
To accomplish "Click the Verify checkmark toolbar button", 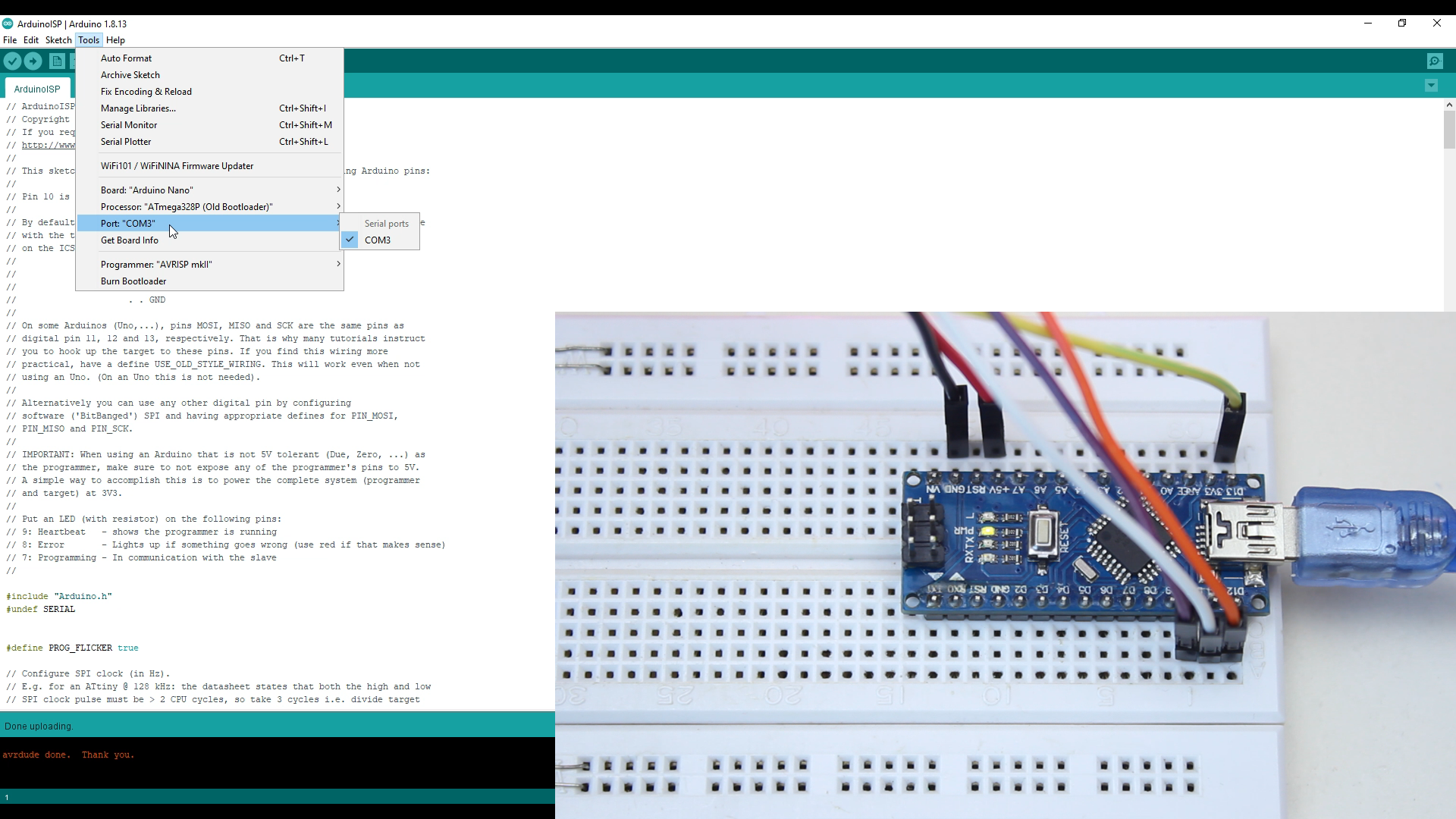I will (x=12, y=61).
